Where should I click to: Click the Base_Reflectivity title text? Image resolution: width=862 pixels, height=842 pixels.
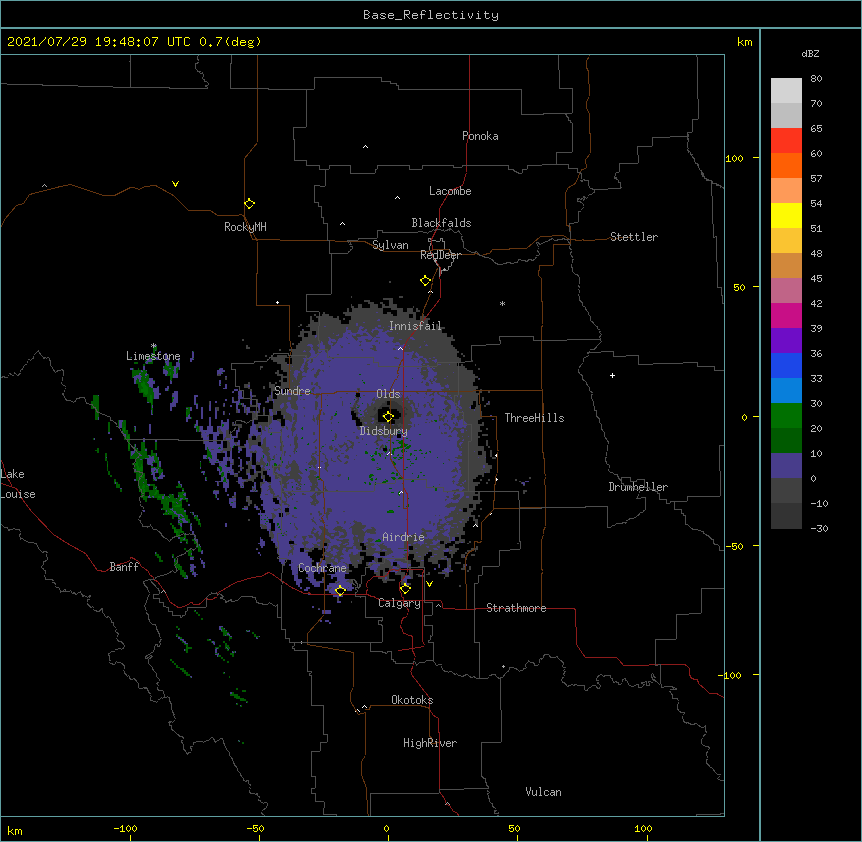431,15
